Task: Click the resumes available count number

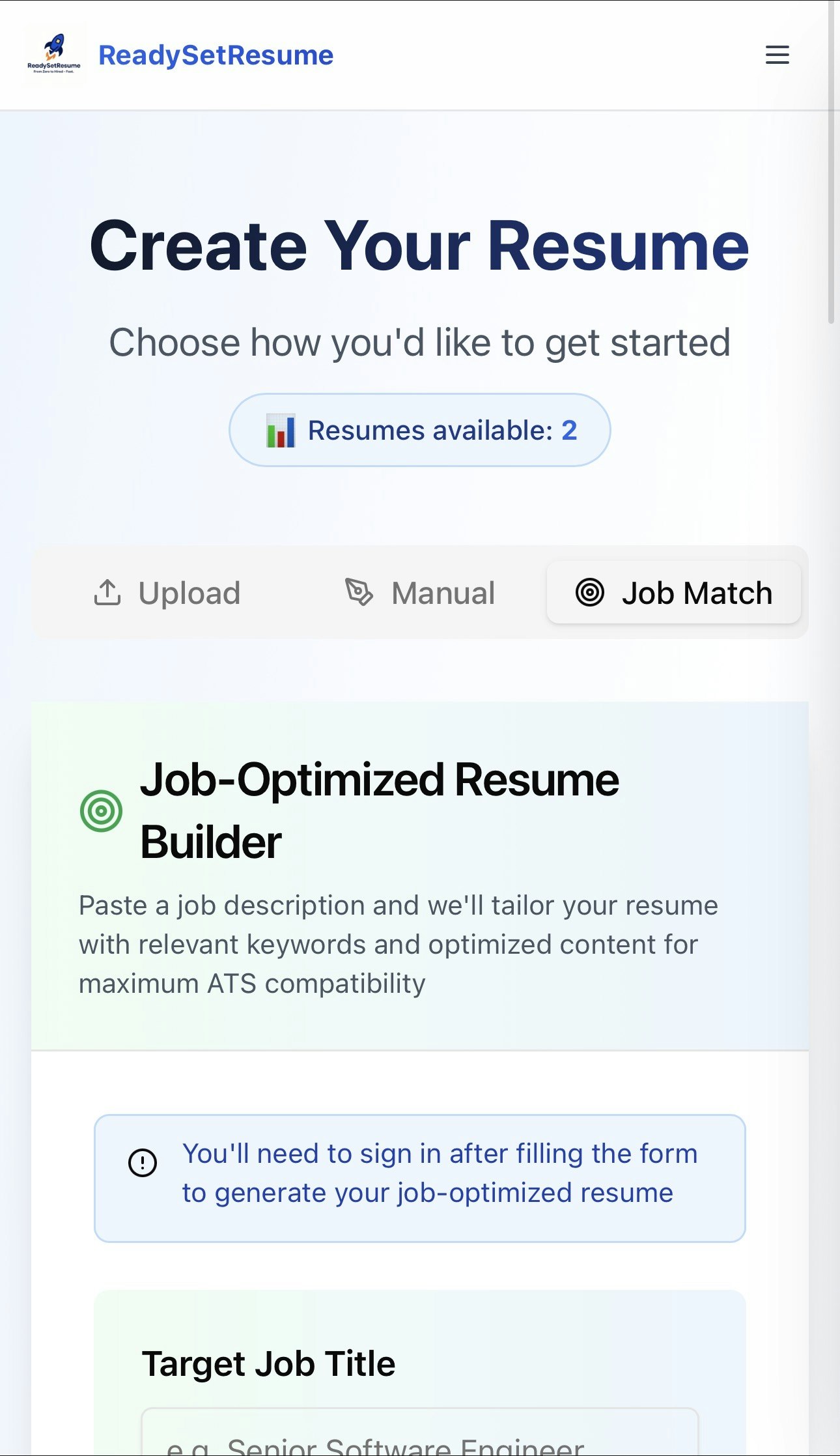Action: coord(569,430)
